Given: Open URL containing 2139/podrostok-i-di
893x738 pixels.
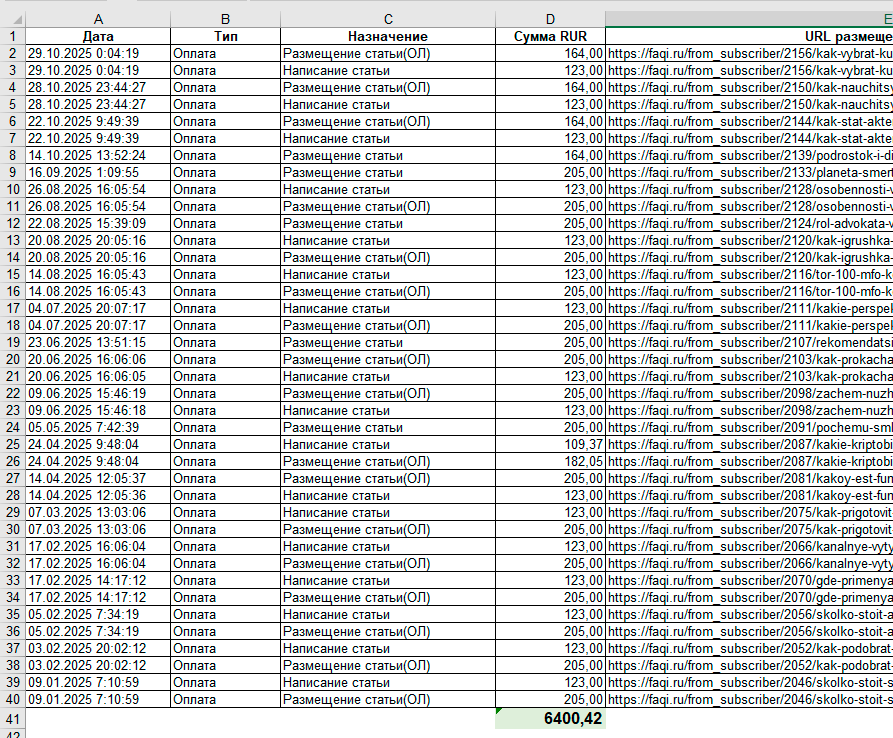Looking at the screenshot, I should (x=749, y=155).
